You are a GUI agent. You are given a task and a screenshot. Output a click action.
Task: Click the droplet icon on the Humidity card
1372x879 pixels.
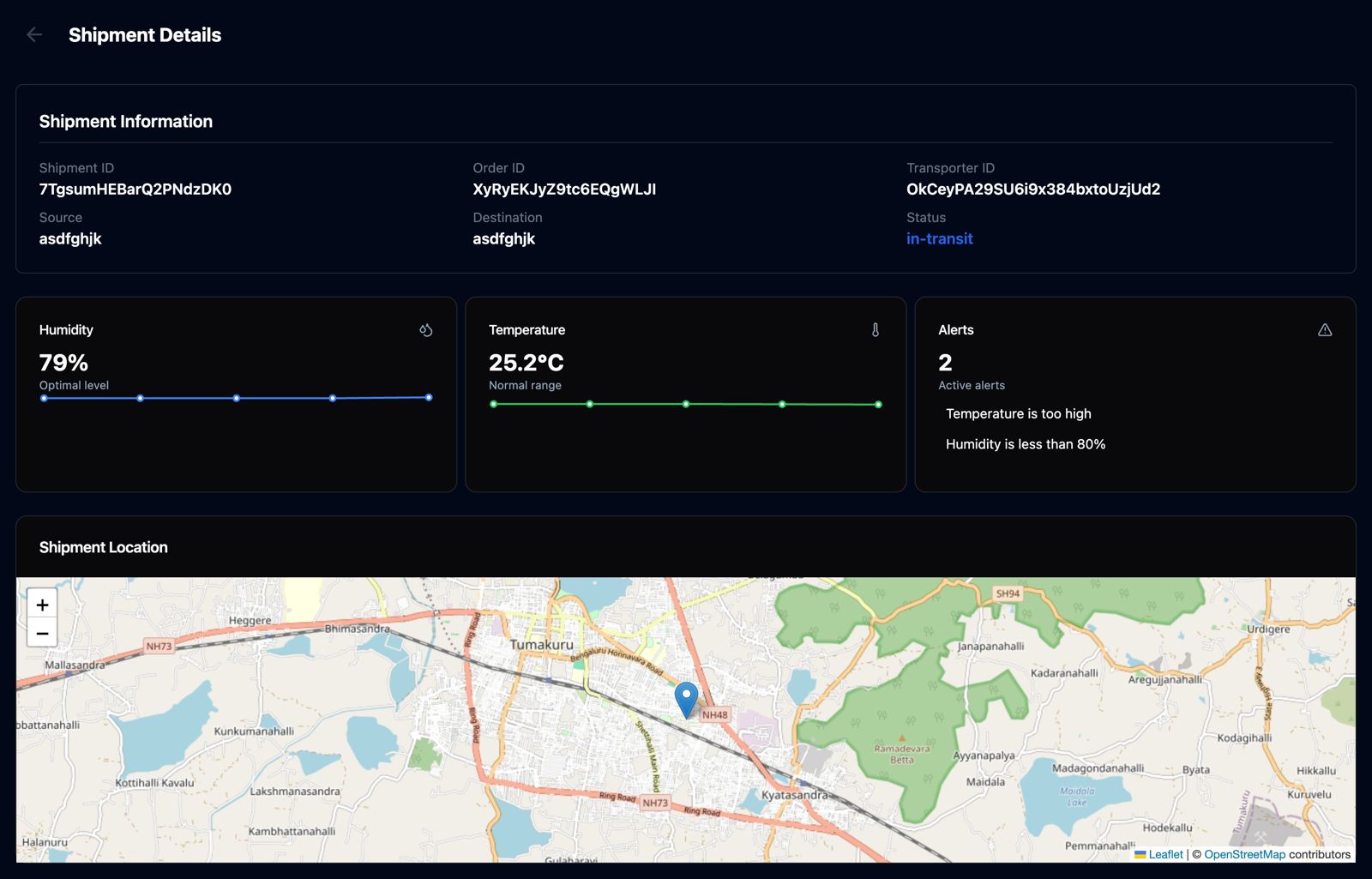point(426,329)
